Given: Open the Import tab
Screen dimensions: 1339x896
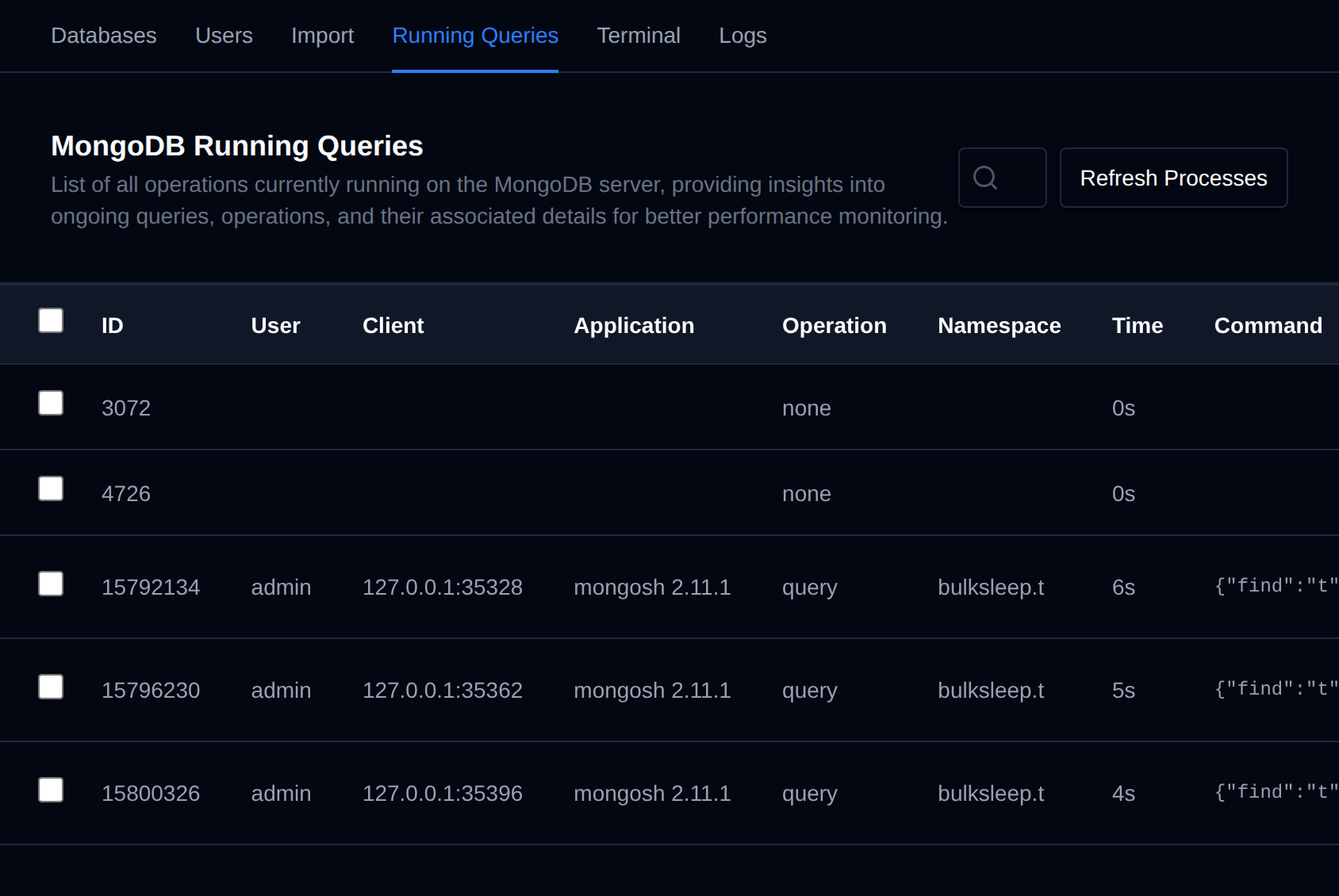Looking at the screenshot, I should (x=322, y=36).
